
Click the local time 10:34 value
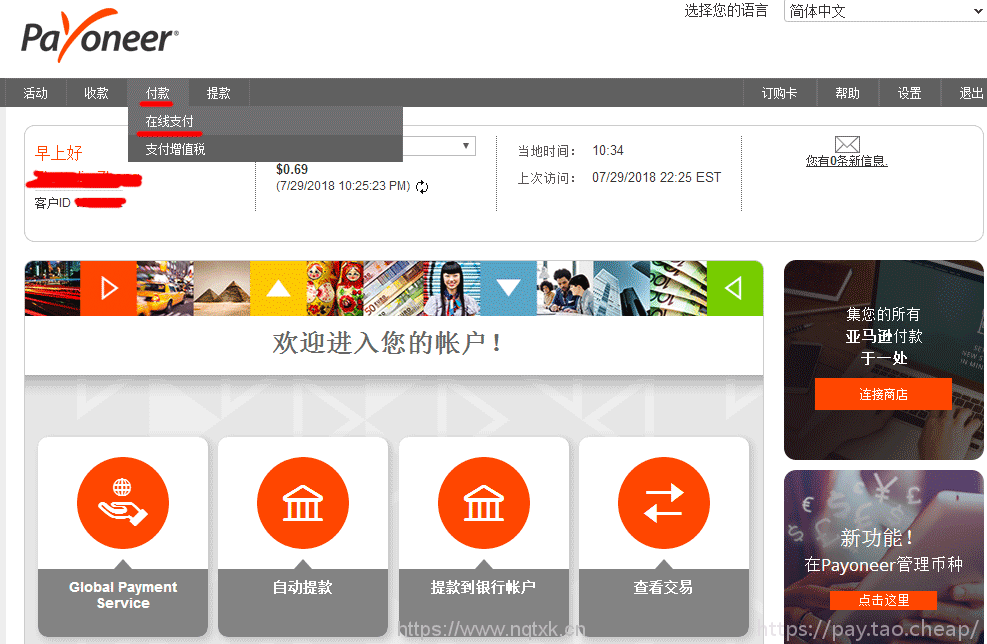(608, 150)
